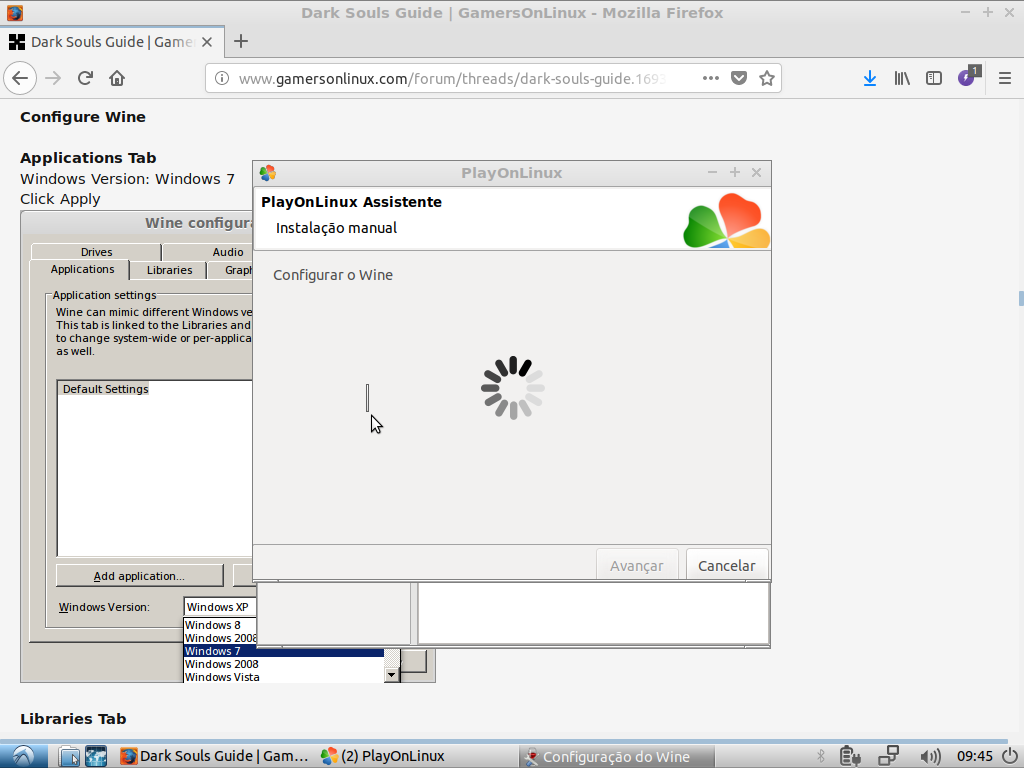This screenshot has width=1024, height=768.
Task: Click the 'Configurar o Wine' label in PlayOnLinux
Action: click(333, 275)
